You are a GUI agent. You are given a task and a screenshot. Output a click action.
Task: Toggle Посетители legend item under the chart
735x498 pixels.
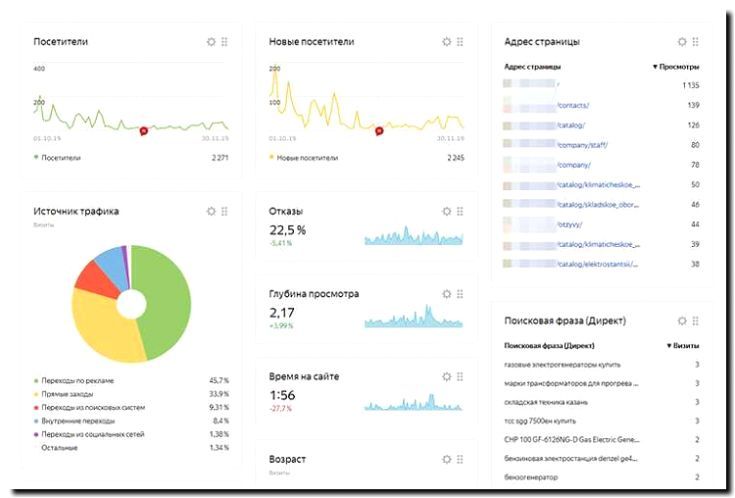(61, 157)
